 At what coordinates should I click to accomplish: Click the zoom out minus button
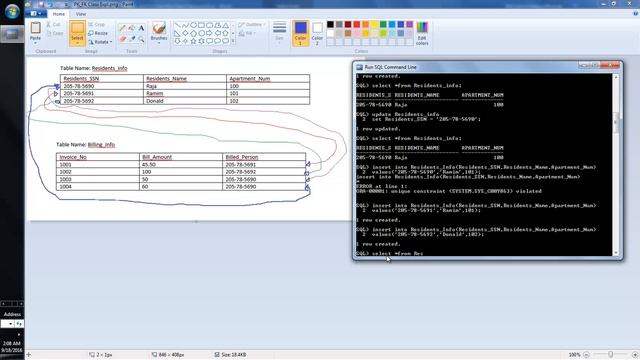(586, 355)
